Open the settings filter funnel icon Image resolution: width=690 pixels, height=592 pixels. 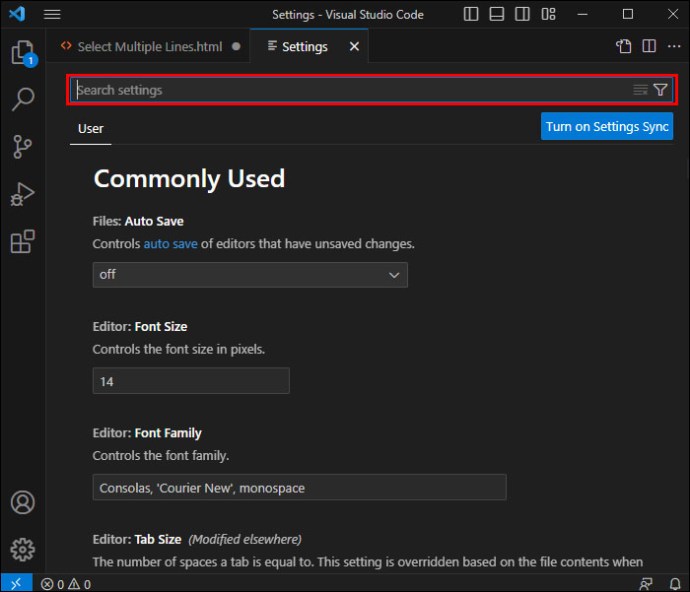click(661, 90)
